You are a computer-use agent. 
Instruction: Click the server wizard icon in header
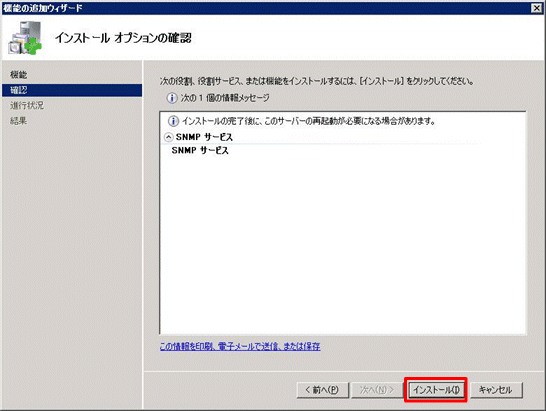click(x=25, y=38)
